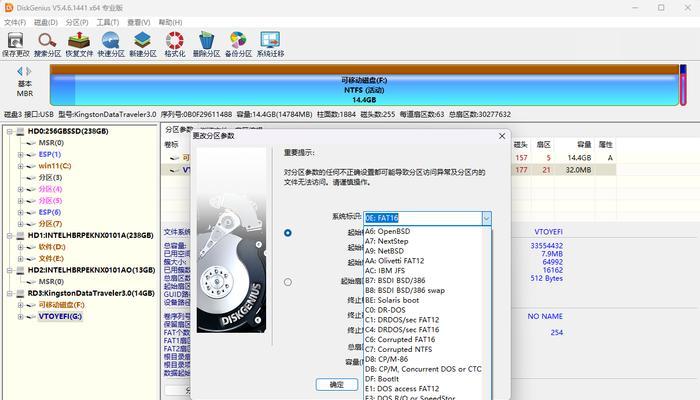Select the first radio button beside 系统标识

[288, 233]
